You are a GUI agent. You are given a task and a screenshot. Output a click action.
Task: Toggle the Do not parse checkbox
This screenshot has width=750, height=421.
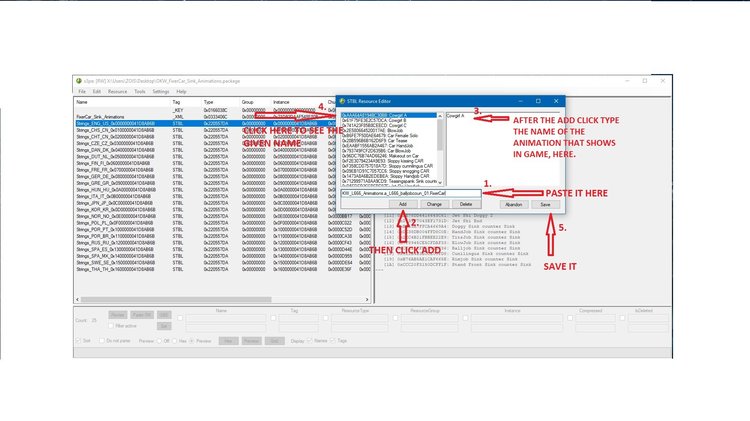pyautogui.click(x=102, y=341)
